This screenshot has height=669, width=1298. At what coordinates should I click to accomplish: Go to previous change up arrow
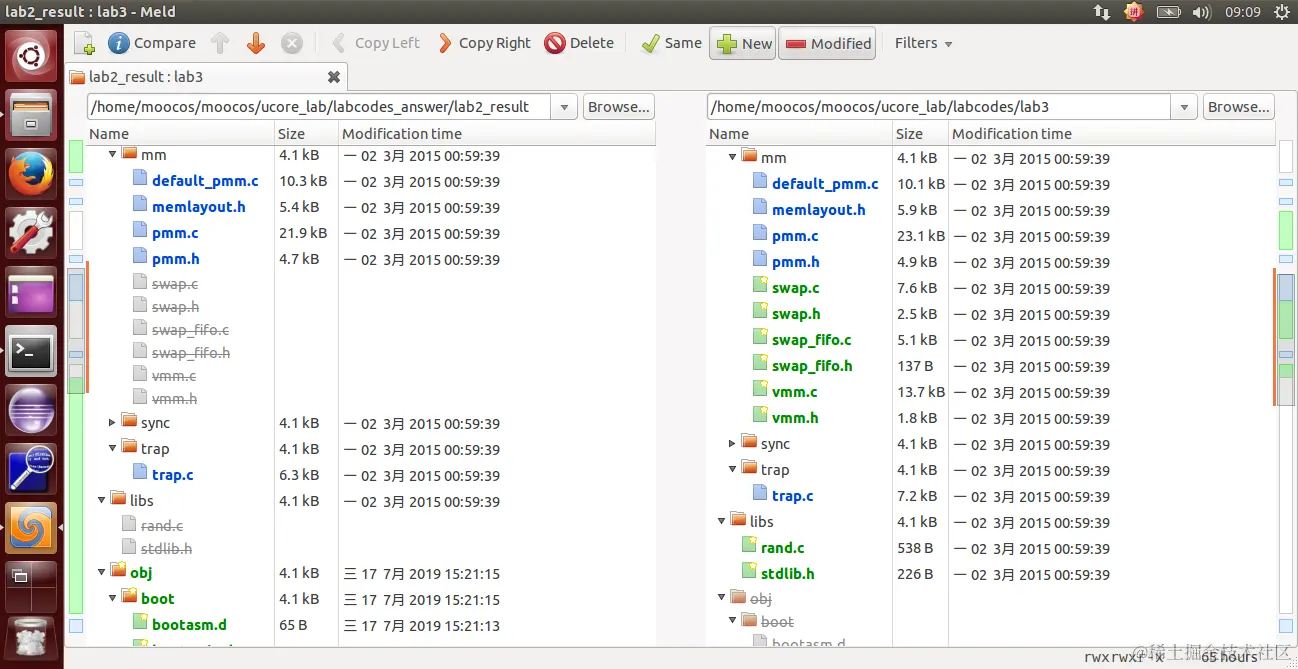(220, 43)
